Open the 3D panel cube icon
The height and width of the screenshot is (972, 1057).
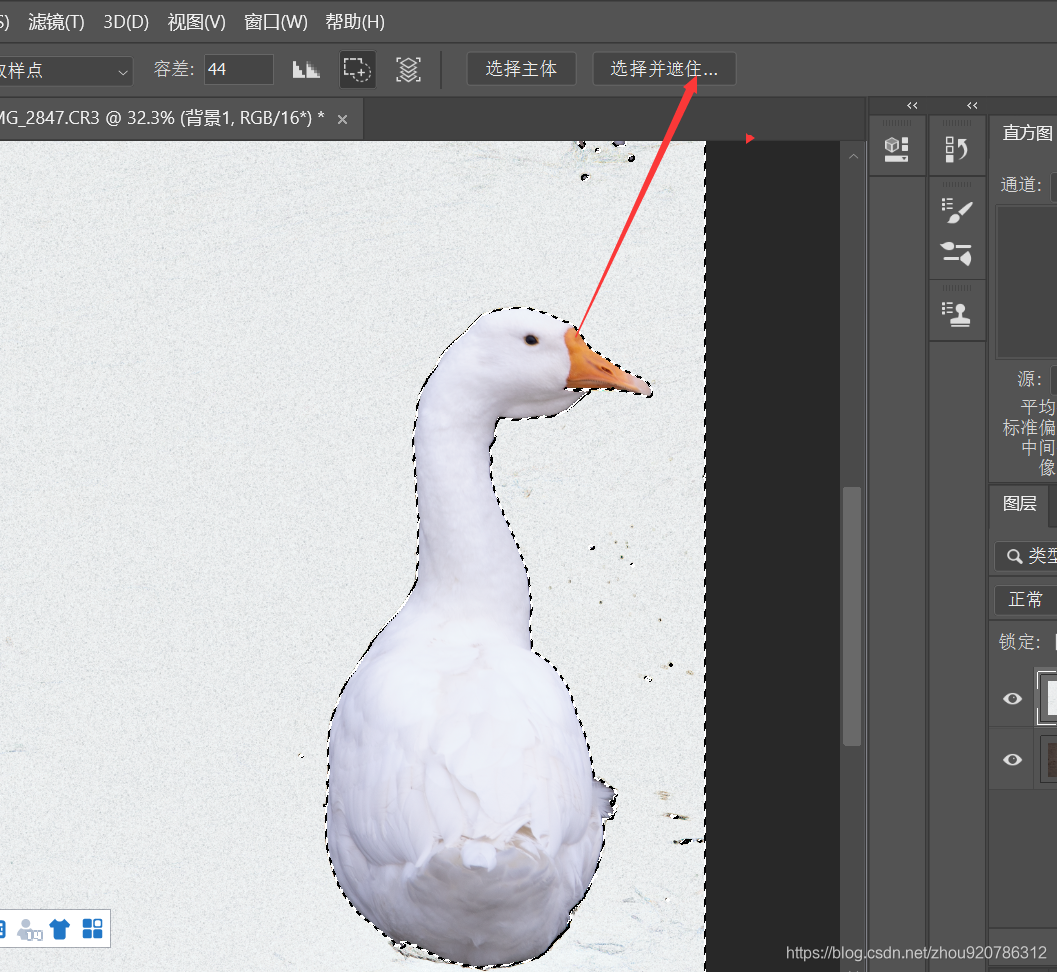click(897, 149)
